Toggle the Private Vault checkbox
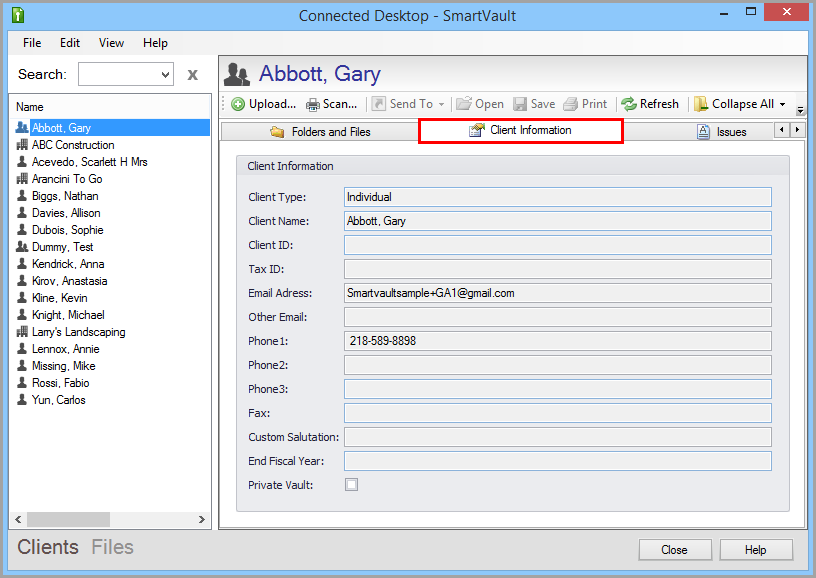The width and height of the screenshot is (816, 578). pyautogui.click(x=352, y=485)
